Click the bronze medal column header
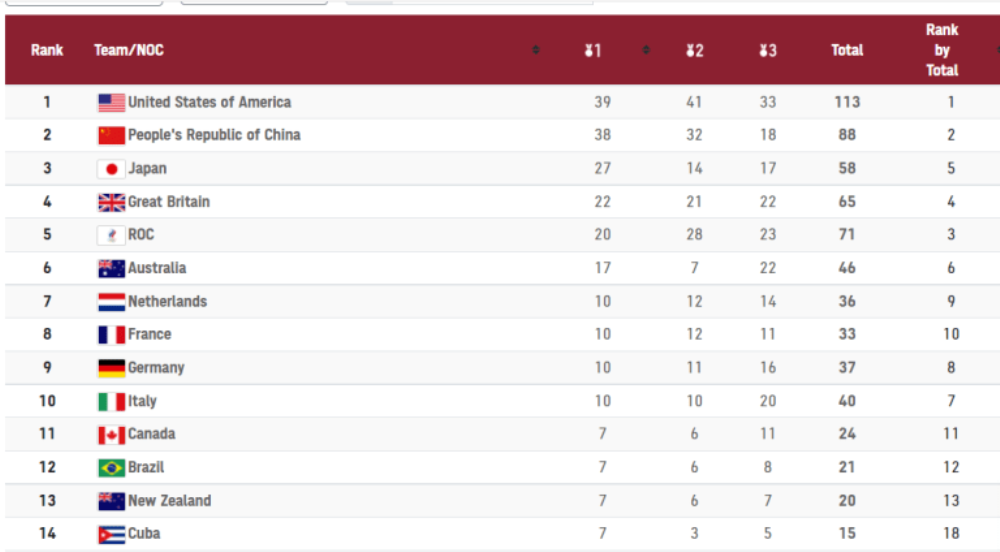The height and width of the screenshot is (552, 1000). pos(768,50)
